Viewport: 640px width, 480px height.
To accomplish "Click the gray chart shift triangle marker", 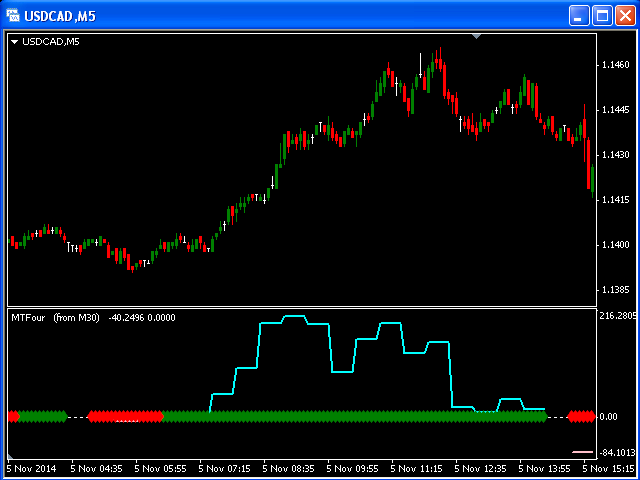I will click(477, 36).
